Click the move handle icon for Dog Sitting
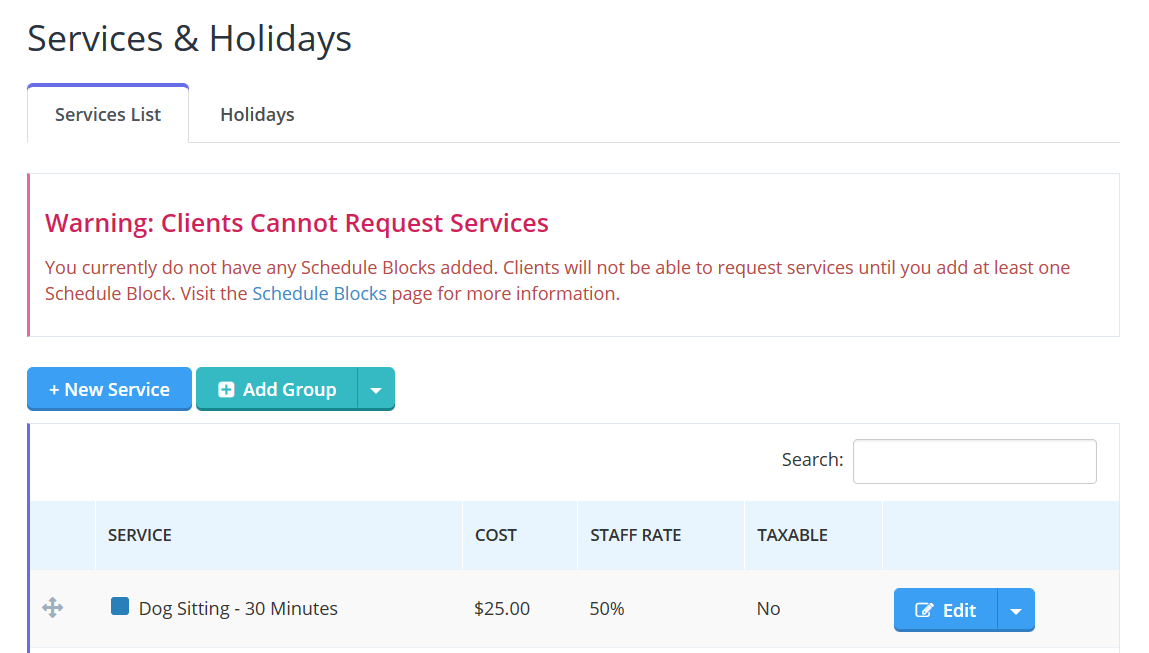Image resolution: width=1149 pixels, height=653 pixels. click(x=52, y=608)
